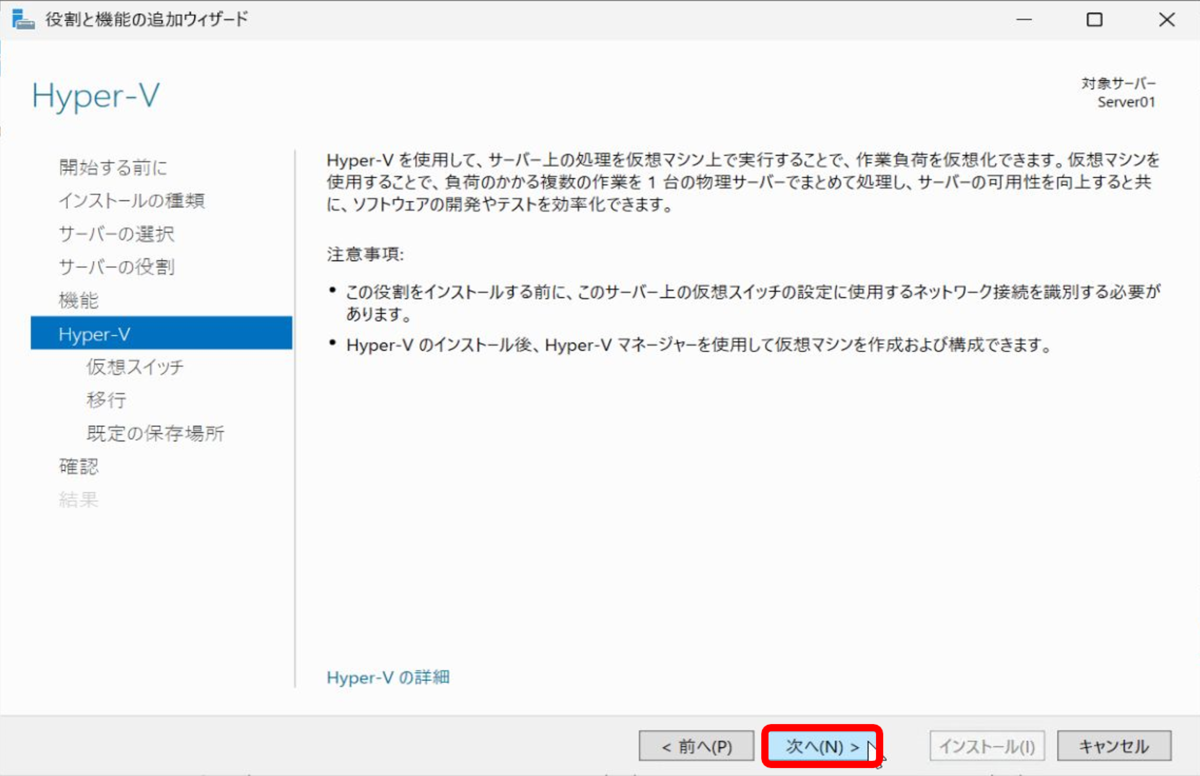Click the large Hyper-V page heading
1200x776 pixels.
(x=95, y=96)
